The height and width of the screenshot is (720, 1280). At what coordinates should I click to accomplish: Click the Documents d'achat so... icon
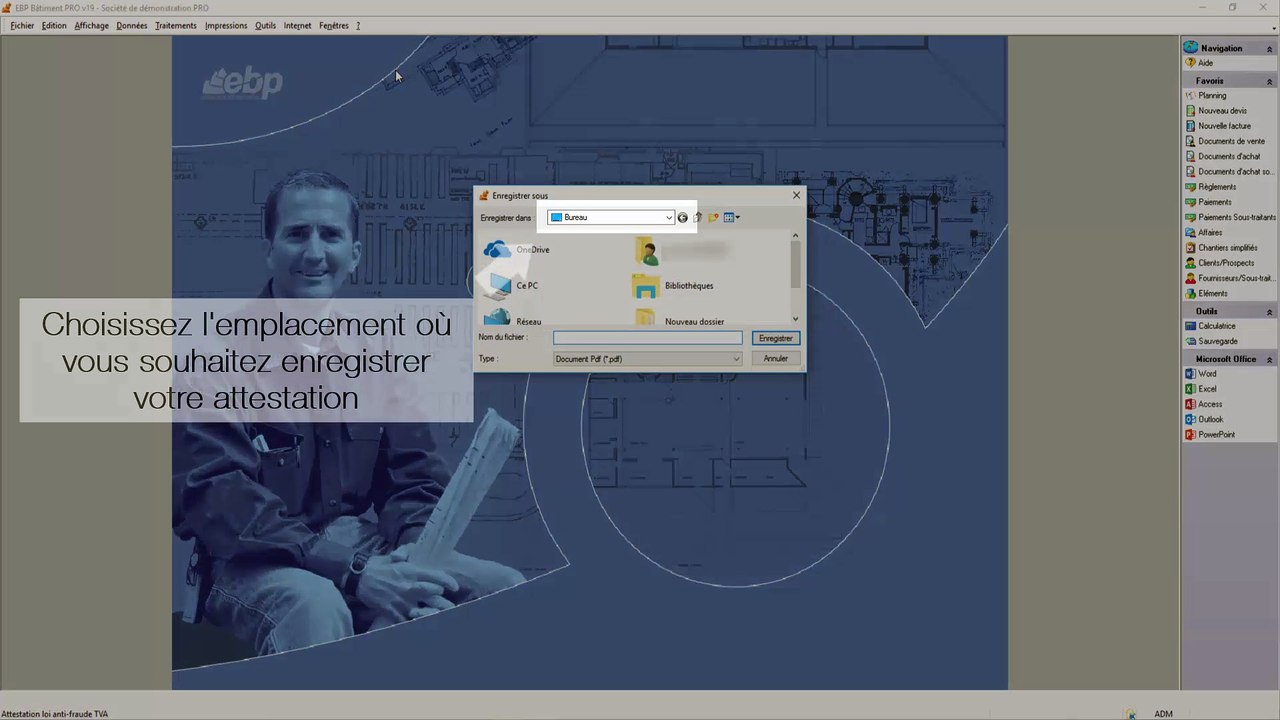1190,172
